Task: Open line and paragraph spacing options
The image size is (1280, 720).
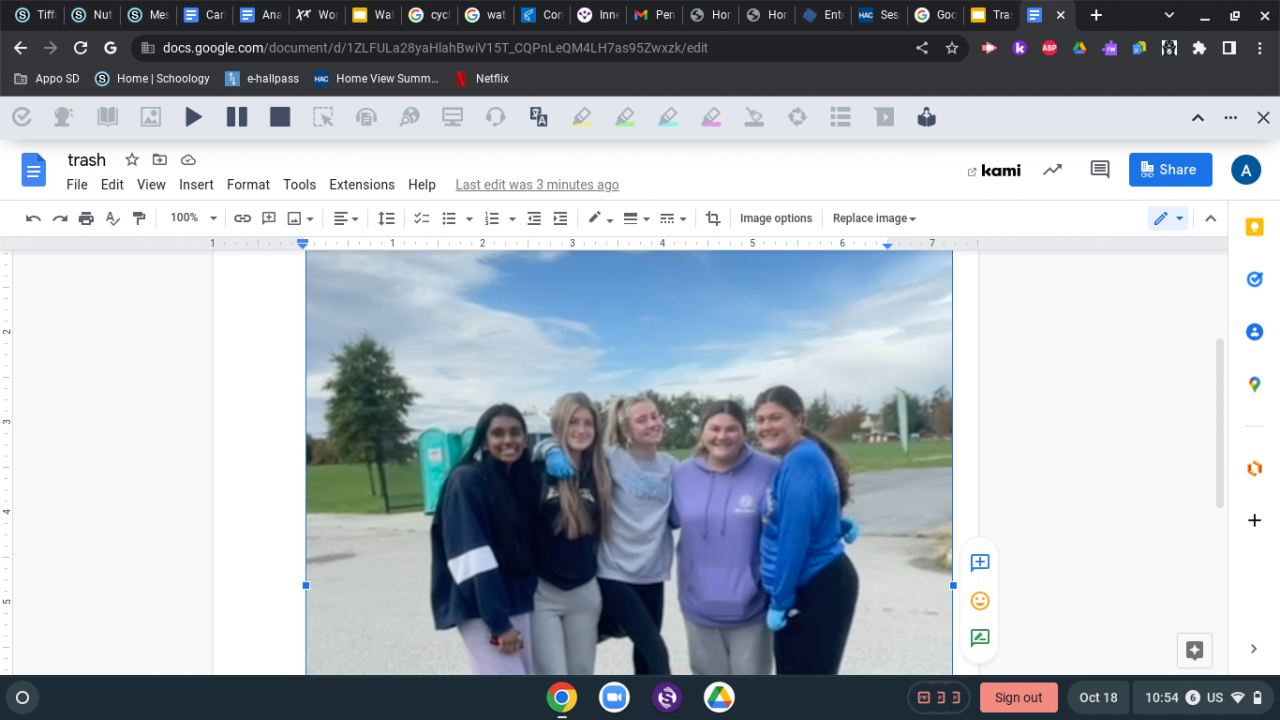Action: (386, 218)
